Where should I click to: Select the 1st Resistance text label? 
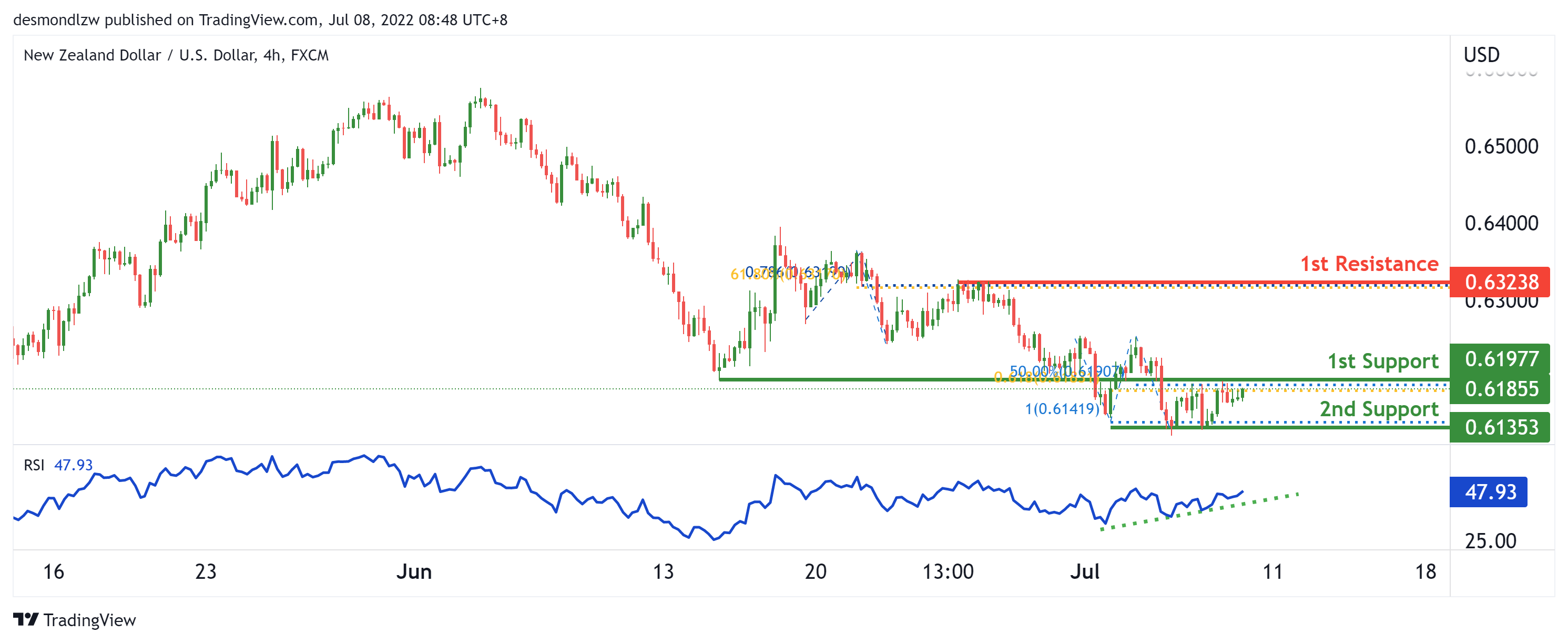coord(1369,264)
